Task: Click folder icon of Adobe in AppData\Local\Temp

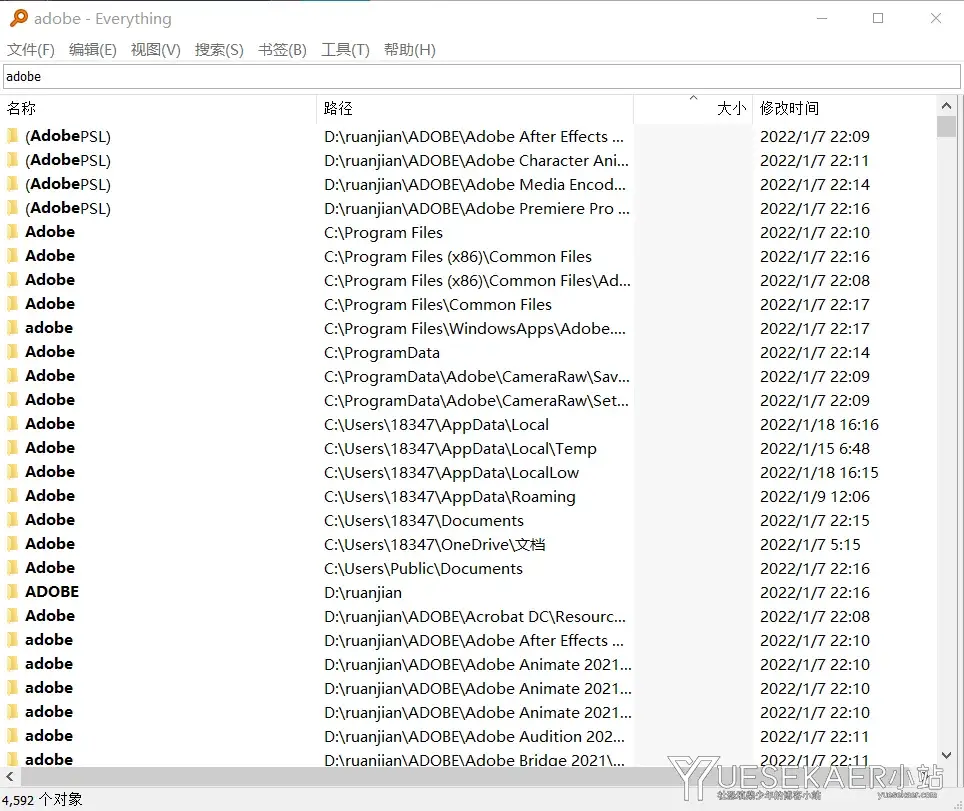Action: [12, 448]
